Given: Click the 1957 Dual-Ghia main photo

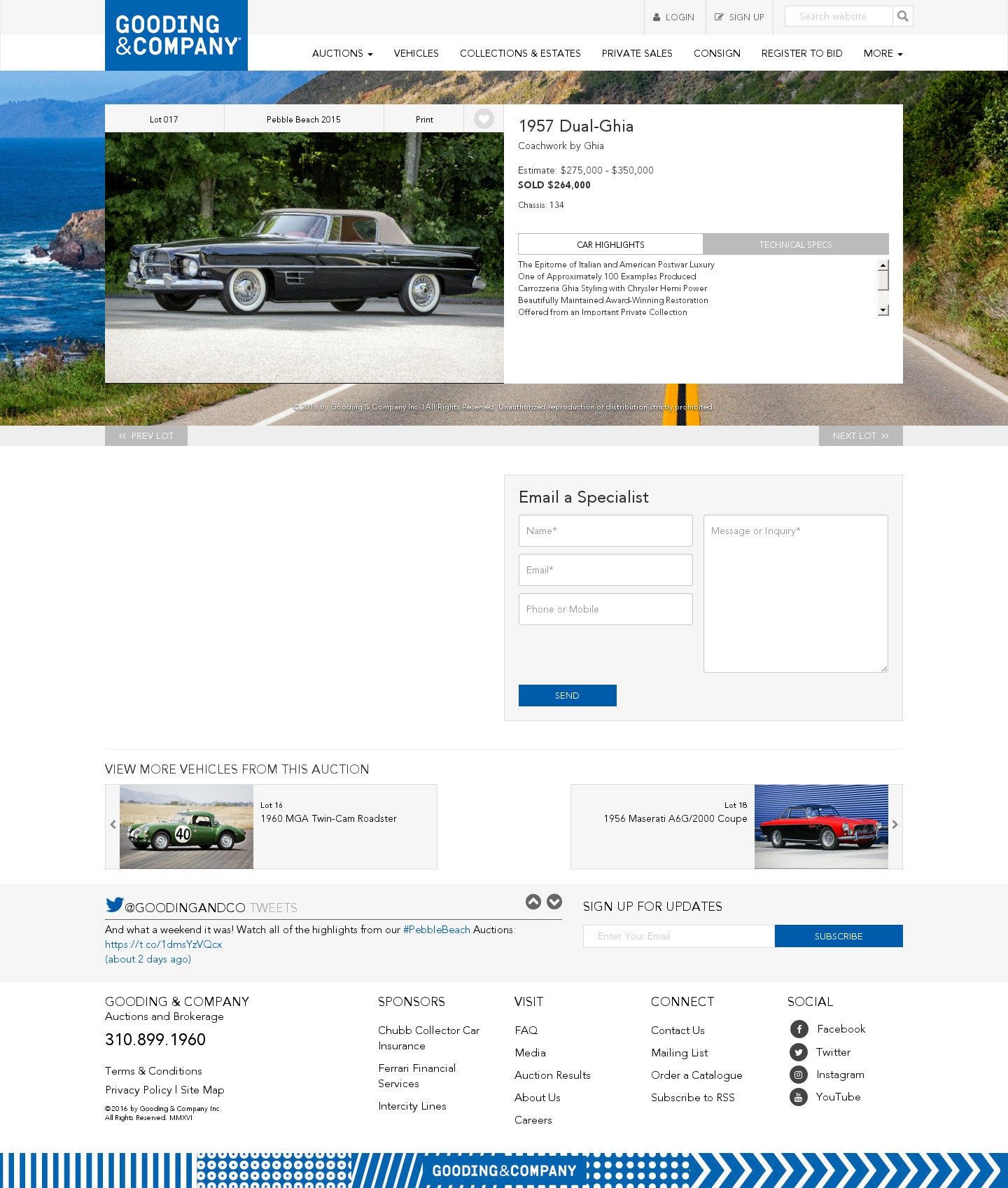Looking at the screenshot, I should coord(304,258).
